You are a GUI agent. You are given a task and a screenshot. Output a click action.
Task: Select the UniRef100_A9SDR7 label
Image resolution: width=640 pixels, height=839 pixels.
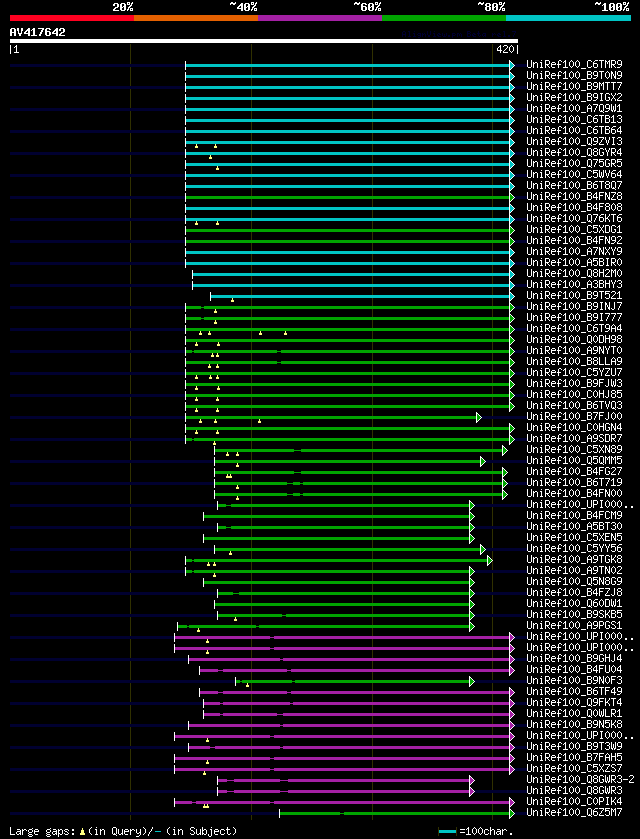(574, 439)
